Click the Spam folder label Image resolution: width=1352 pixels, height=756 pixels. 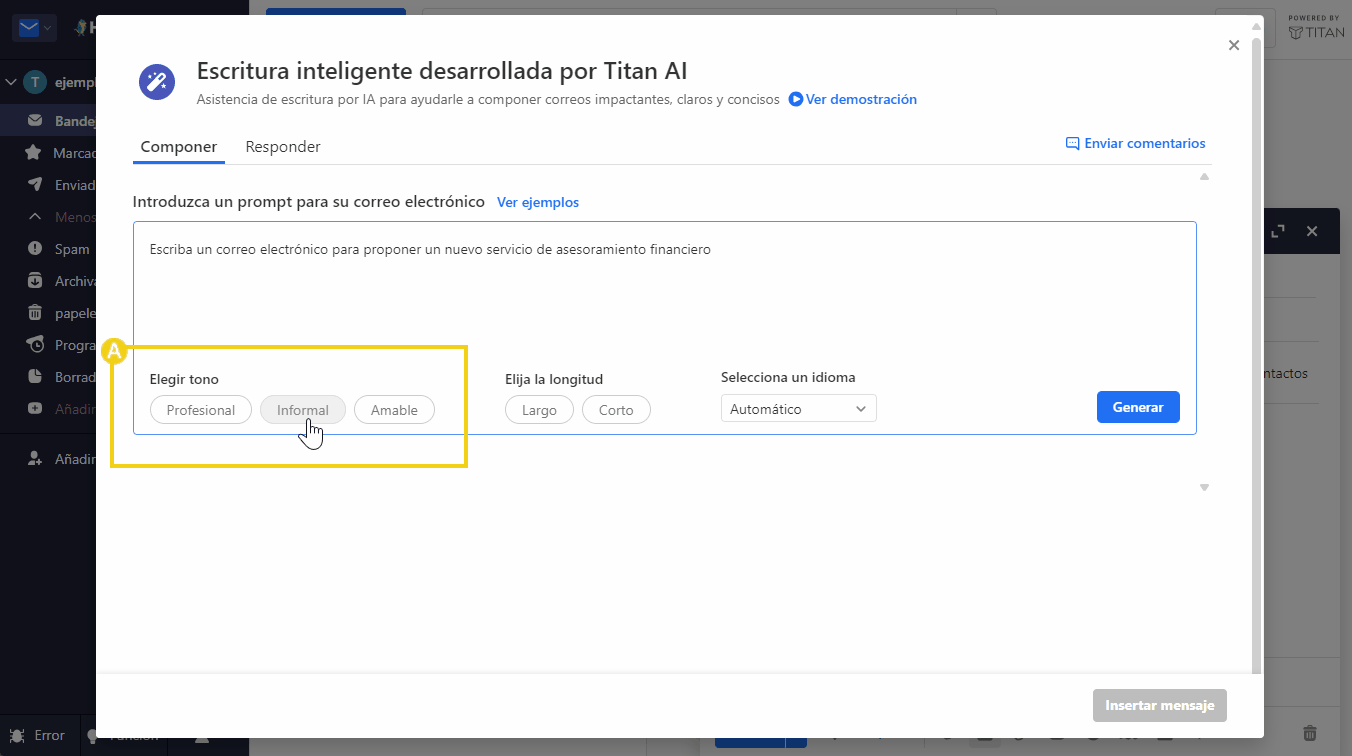[72, 249]
